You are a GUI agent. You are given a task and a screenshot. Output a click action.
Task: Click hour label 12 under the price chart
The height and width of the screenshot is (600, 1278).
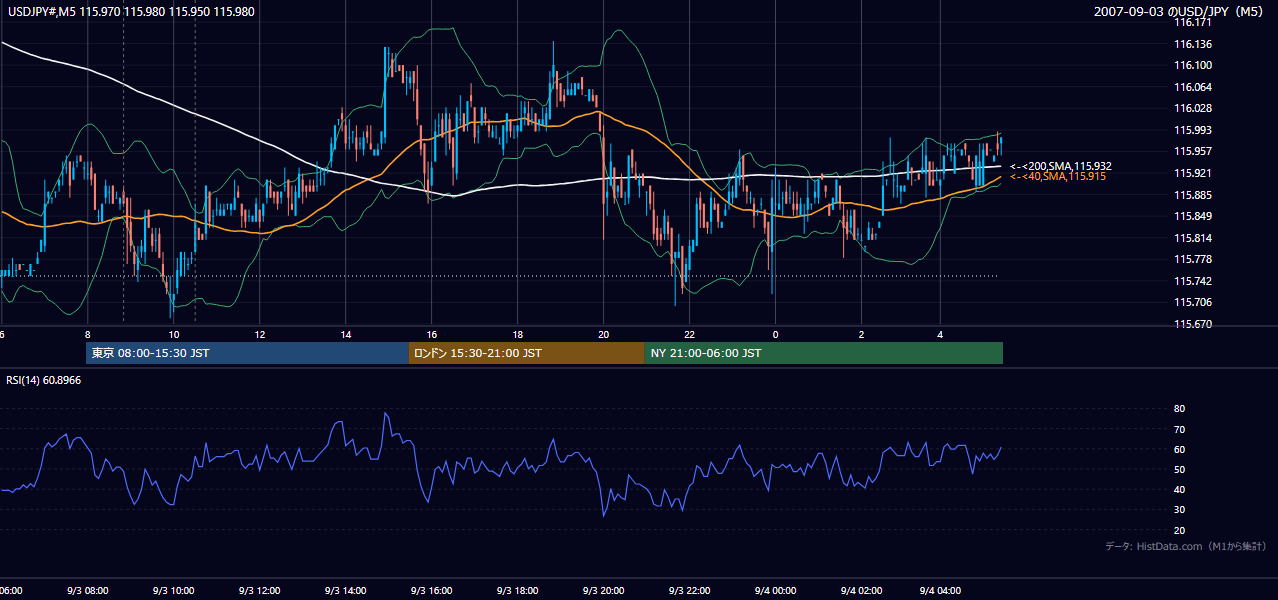click(260, 334)
